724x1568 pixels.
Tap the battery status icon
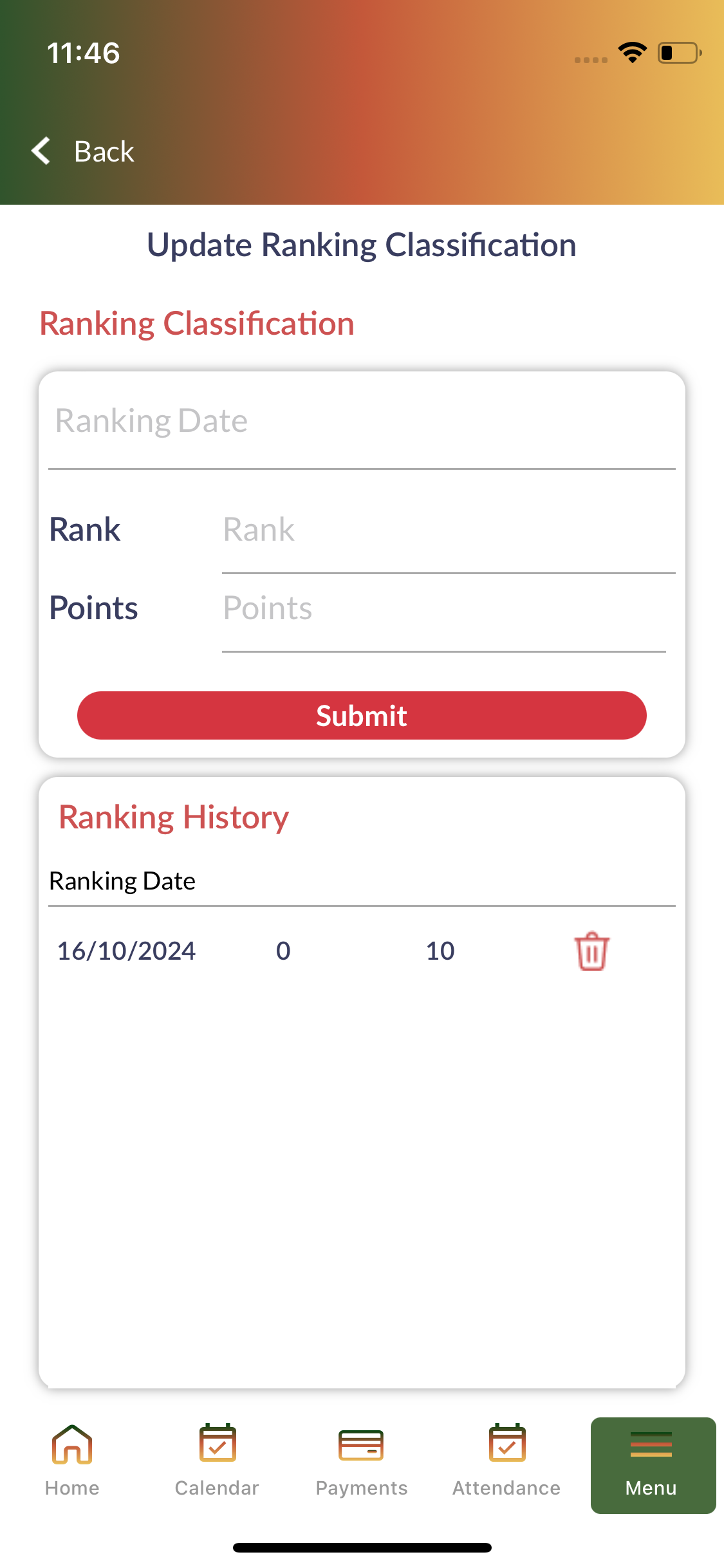tap(679, 53)
